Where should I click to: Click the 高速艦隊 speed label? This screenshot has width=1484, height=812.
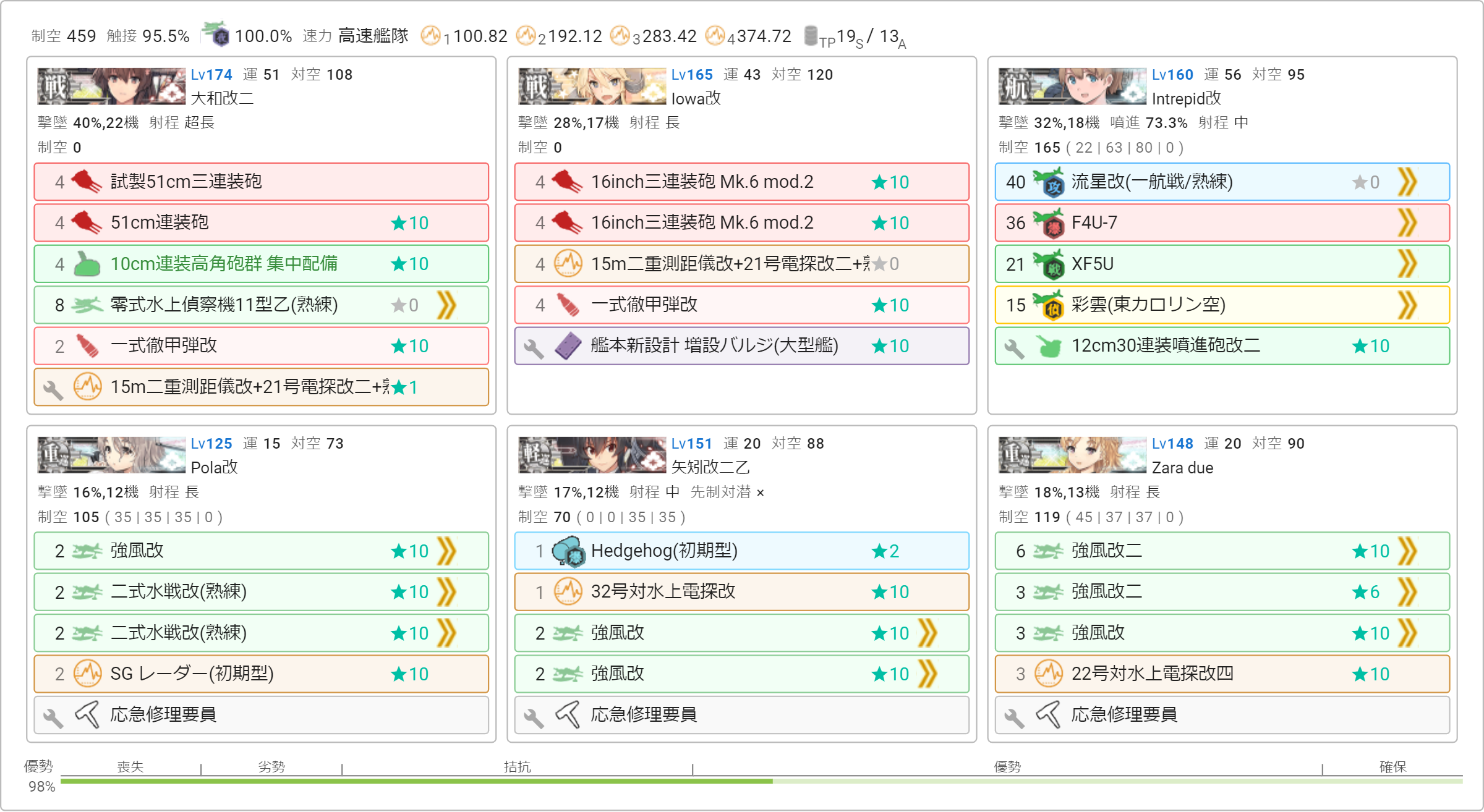point(373,36)
